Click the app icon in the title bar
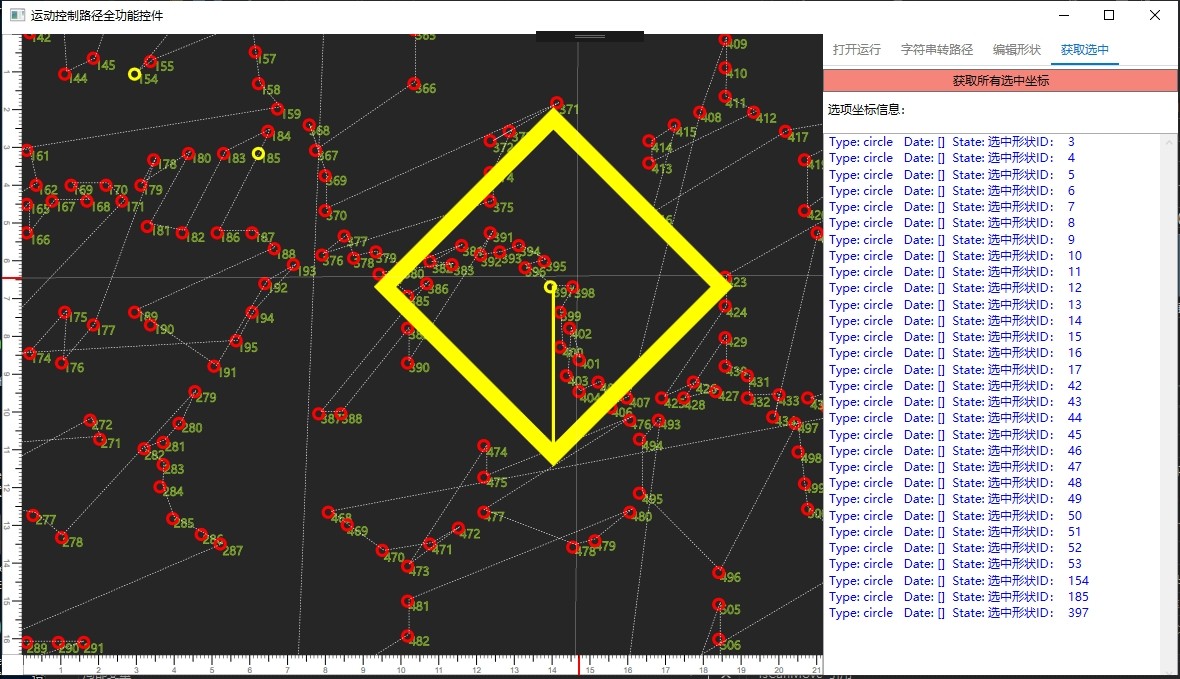 [x=17, y=15]
